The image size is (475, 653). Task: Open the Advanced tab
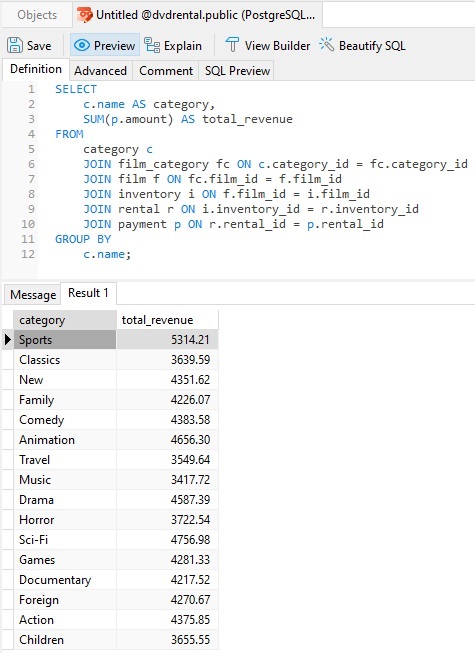pyautogui.click(x=100, y=70)
